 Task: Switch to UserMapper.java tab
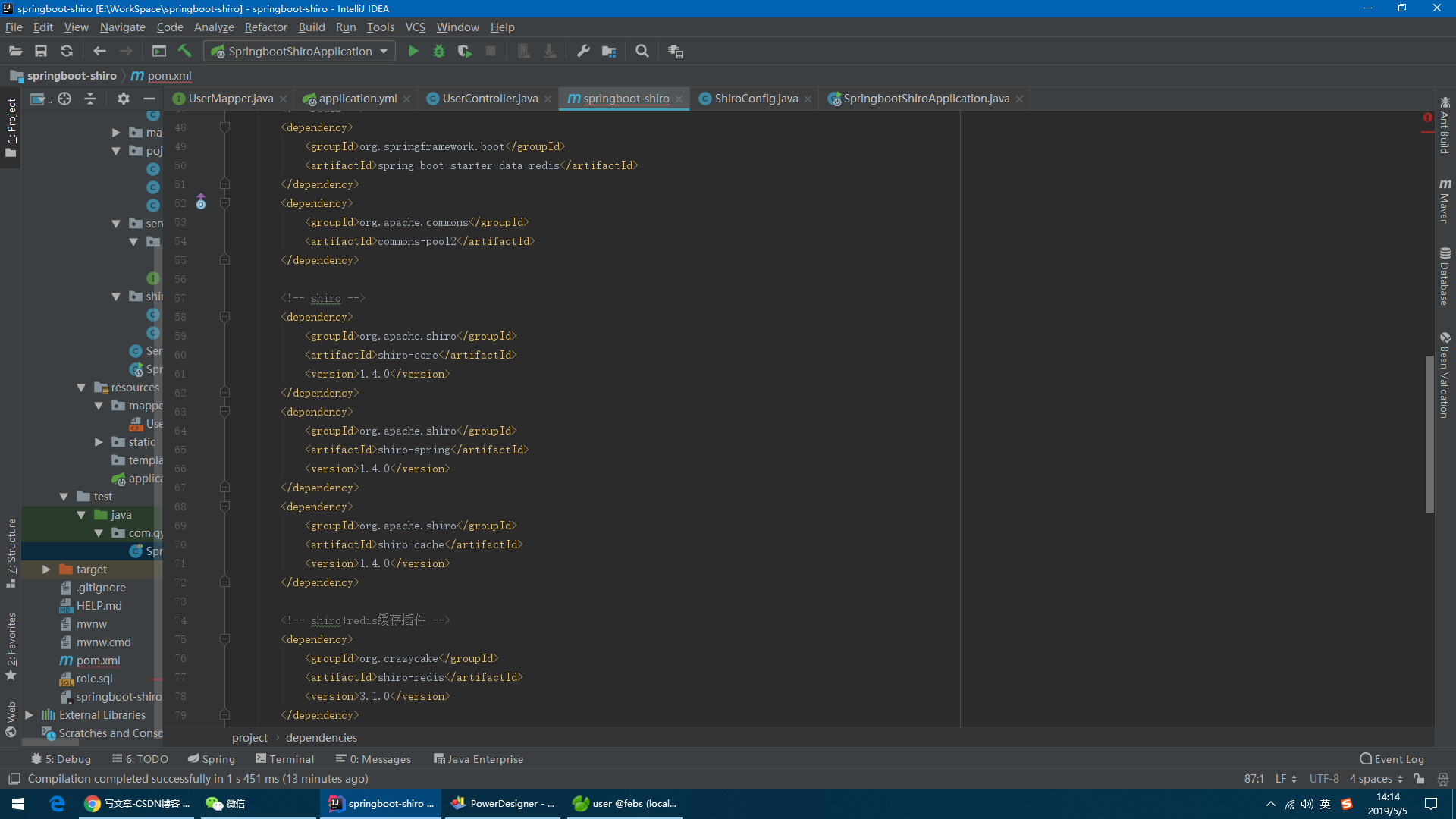click(231, 99)
